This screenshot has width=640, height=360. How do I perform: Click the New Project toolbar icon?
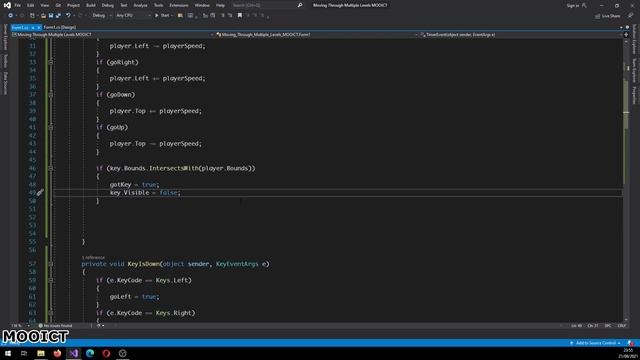pos(32,16)
